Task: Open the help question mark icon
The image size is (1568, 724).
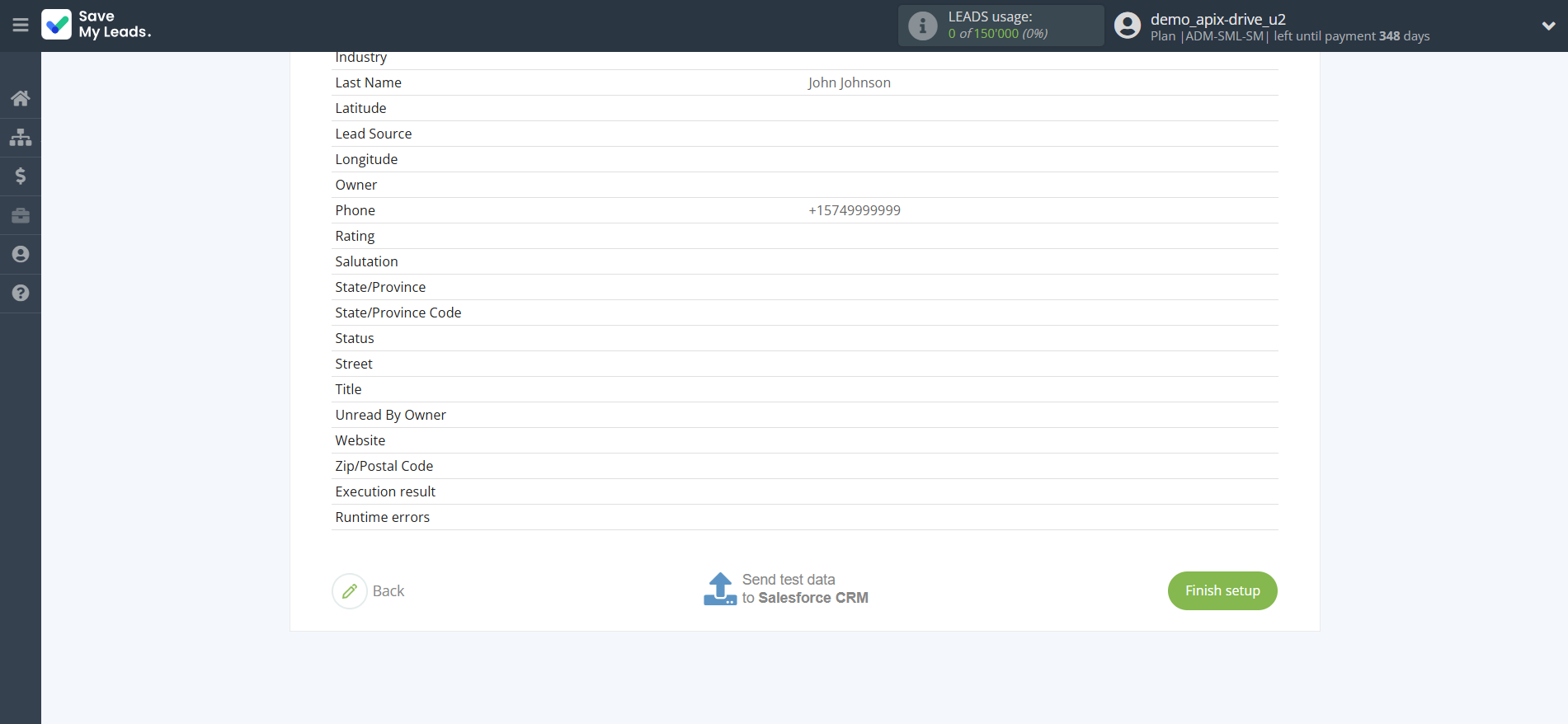Action: [21, 293]
